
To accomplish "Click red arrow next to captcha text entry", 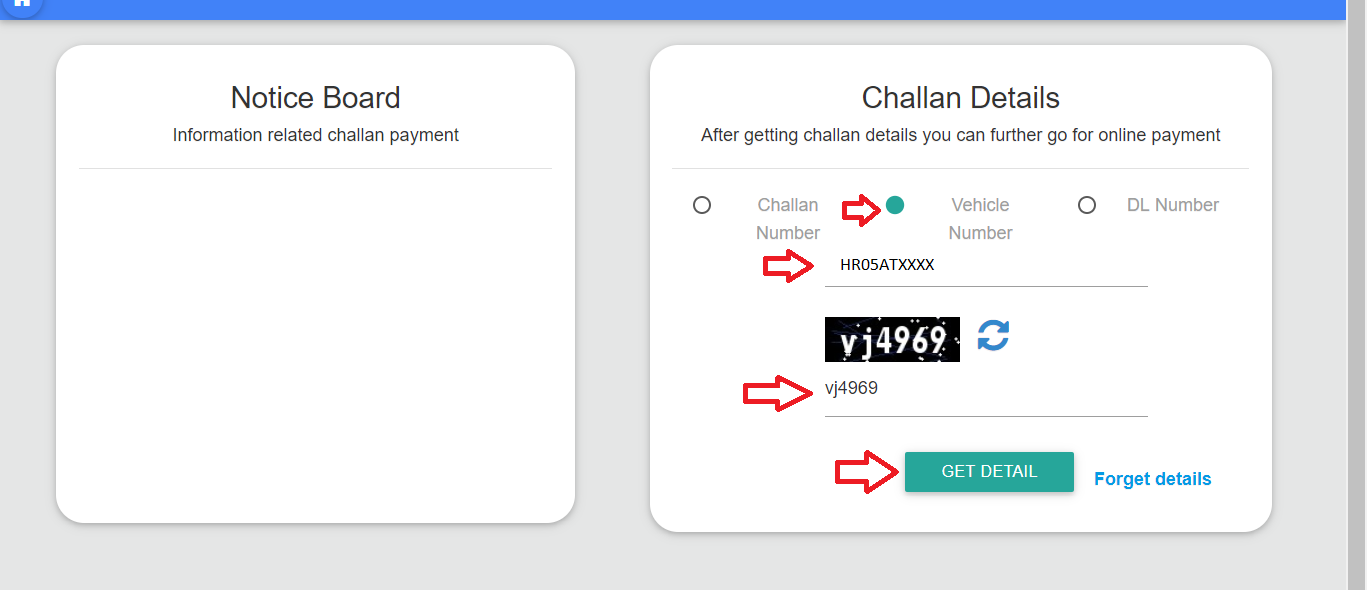I will coord(777,393).
